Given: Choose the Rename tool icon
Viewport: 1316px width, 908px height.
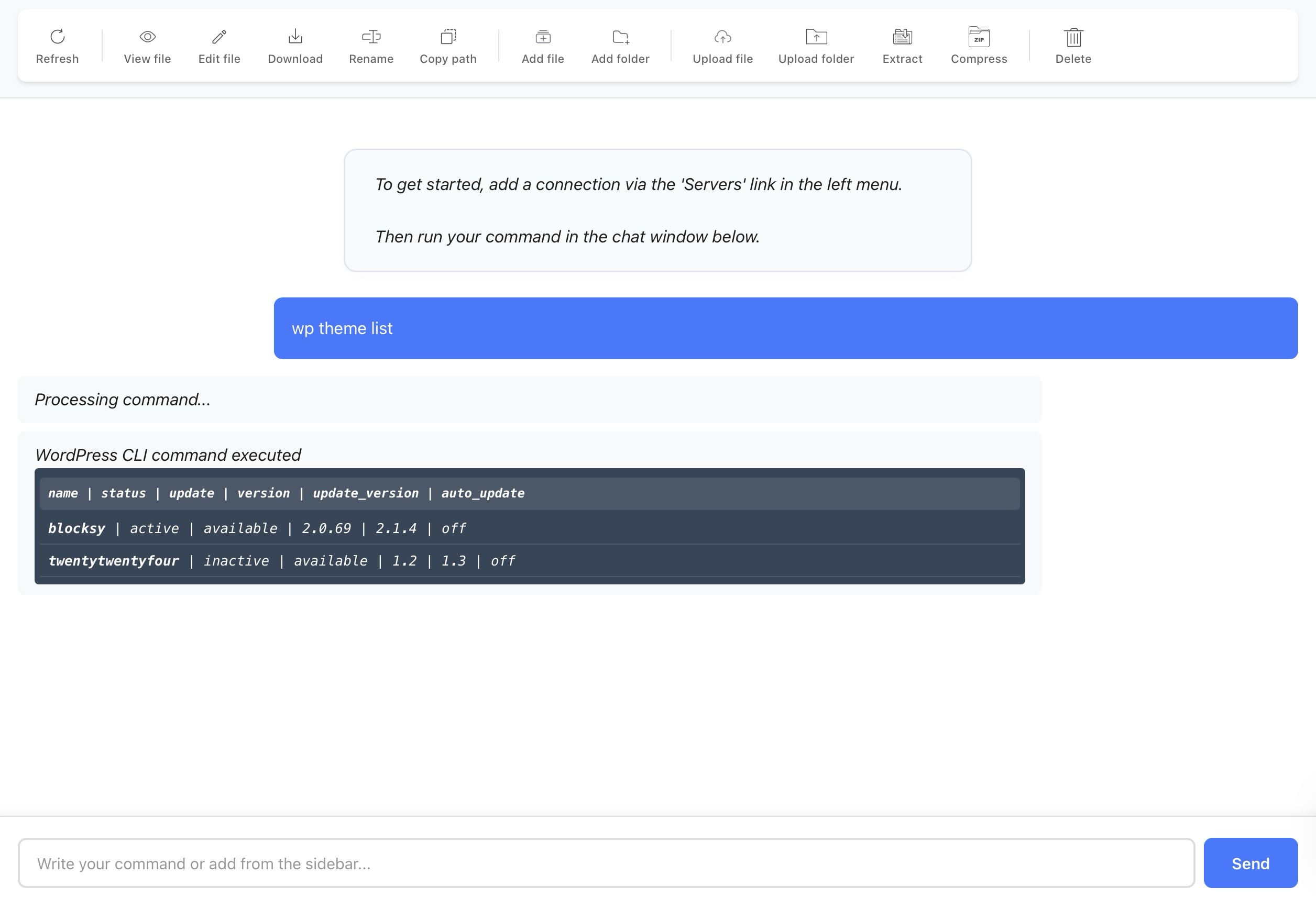Looking at the screenshot, I should 371,37.
